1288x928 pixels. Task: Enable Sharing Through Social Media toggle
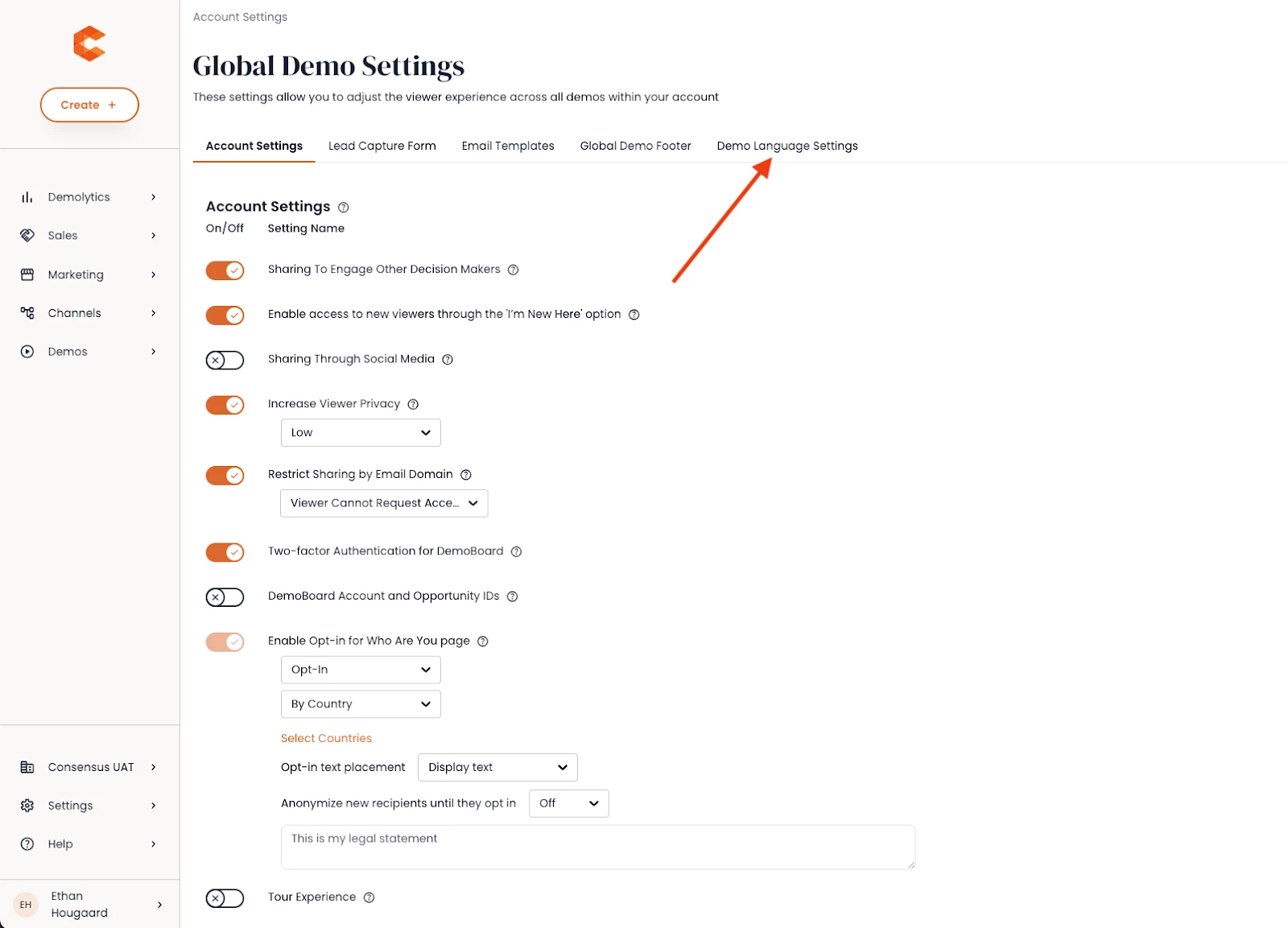tap(225, 360)
